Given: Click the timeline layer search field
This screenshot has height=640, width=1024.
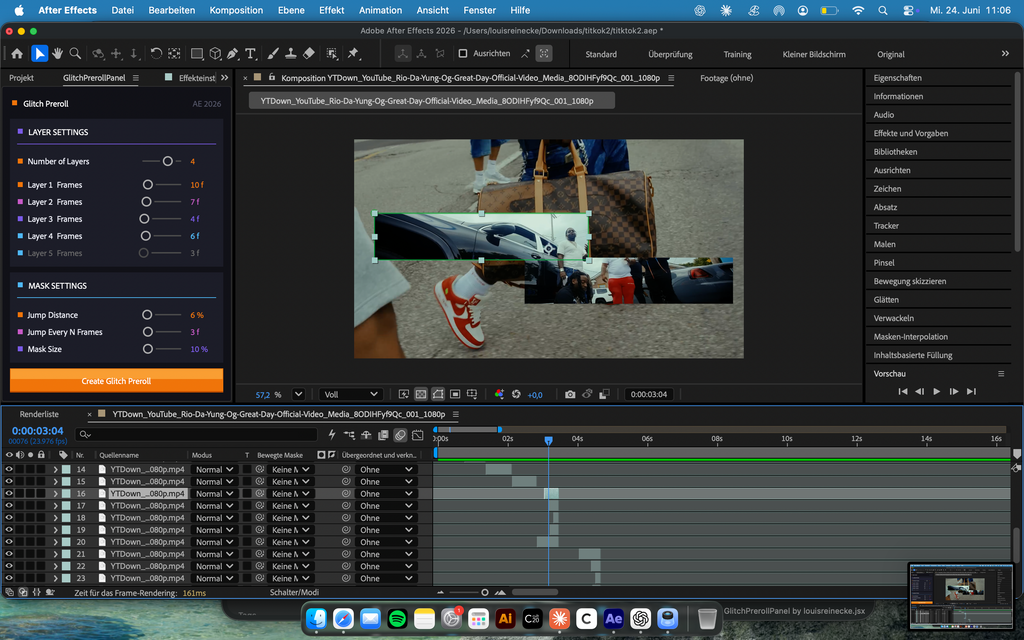Looking at the screenshot, I should pyautogui.click(x=196, y=434).
